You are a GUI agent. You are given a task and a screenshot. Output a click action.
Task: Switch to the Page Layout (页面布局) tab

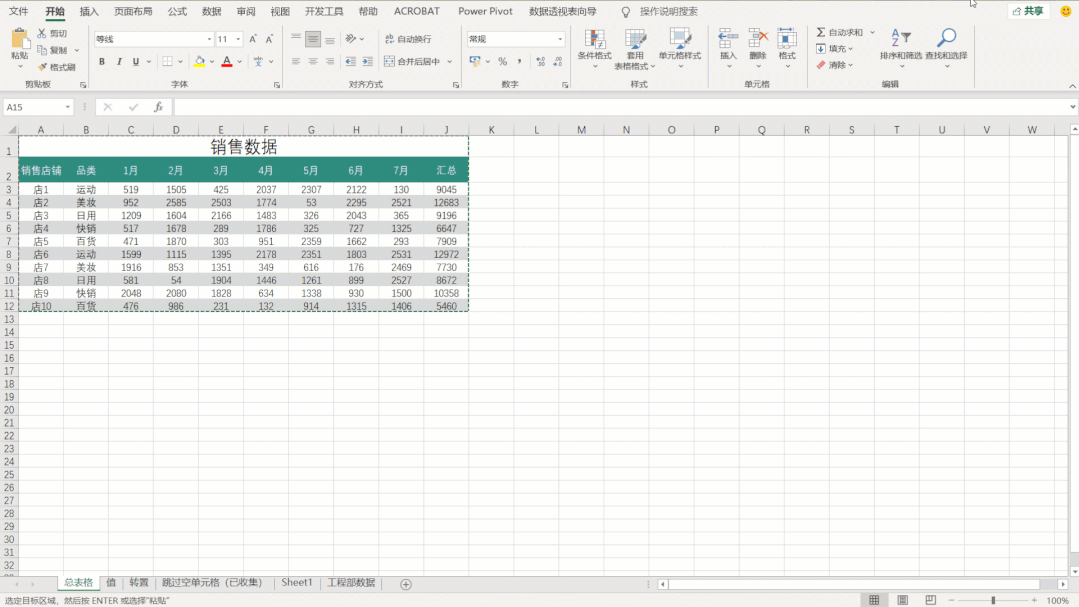click(133, 12)
